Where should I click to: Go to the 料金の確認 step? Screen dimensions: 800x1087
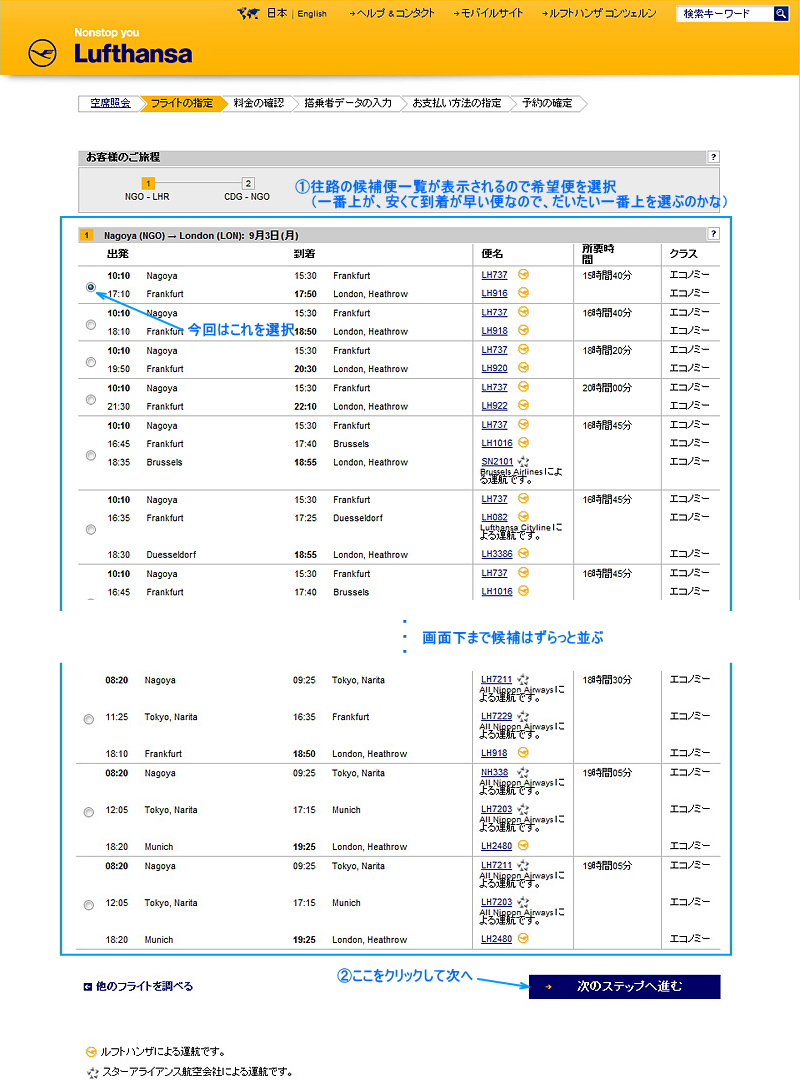pos(259,103)
